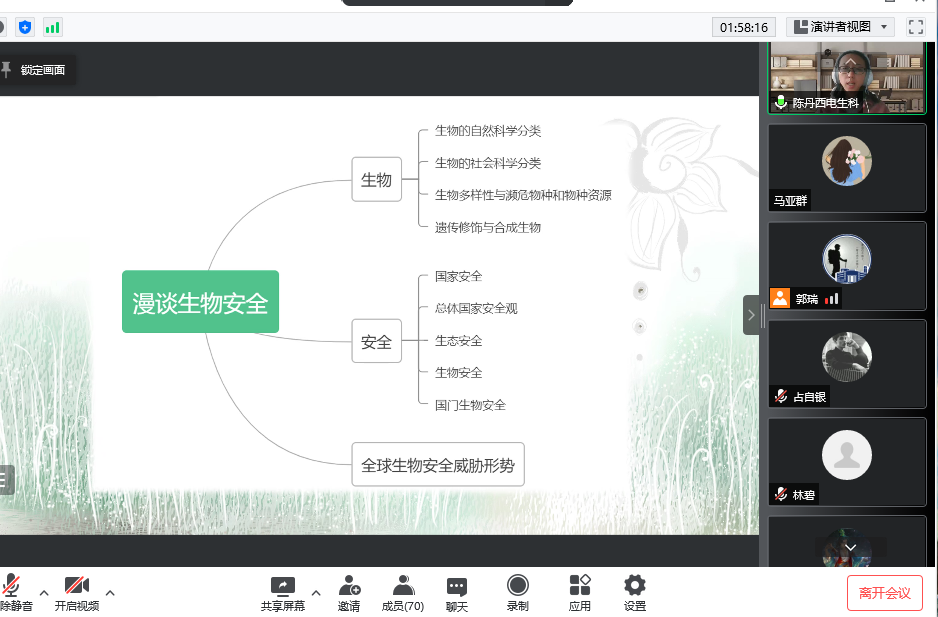
Task: Open the Speaker View (演讲者视图) dropdown
Action: click(840, 27)
